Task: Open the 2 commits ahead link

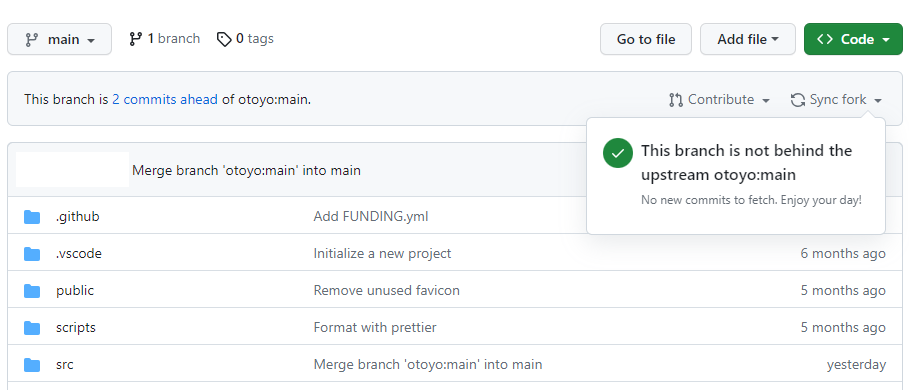Action: [165, 100]
